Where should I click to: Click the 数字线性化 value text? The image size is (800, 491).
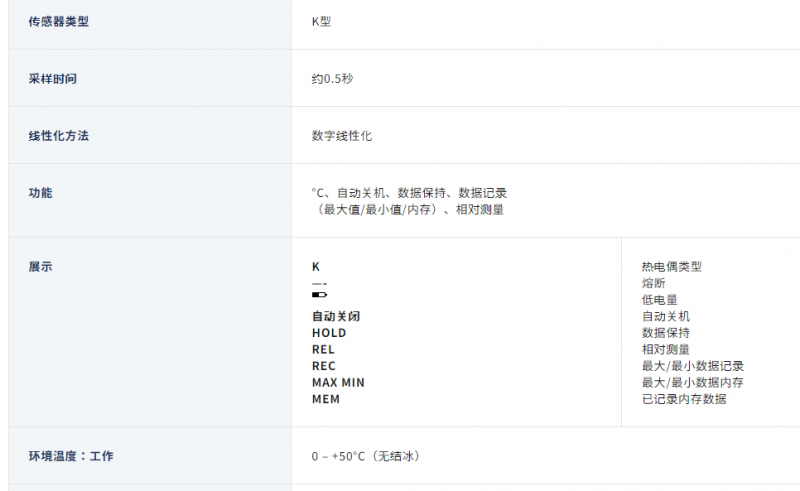342,136
